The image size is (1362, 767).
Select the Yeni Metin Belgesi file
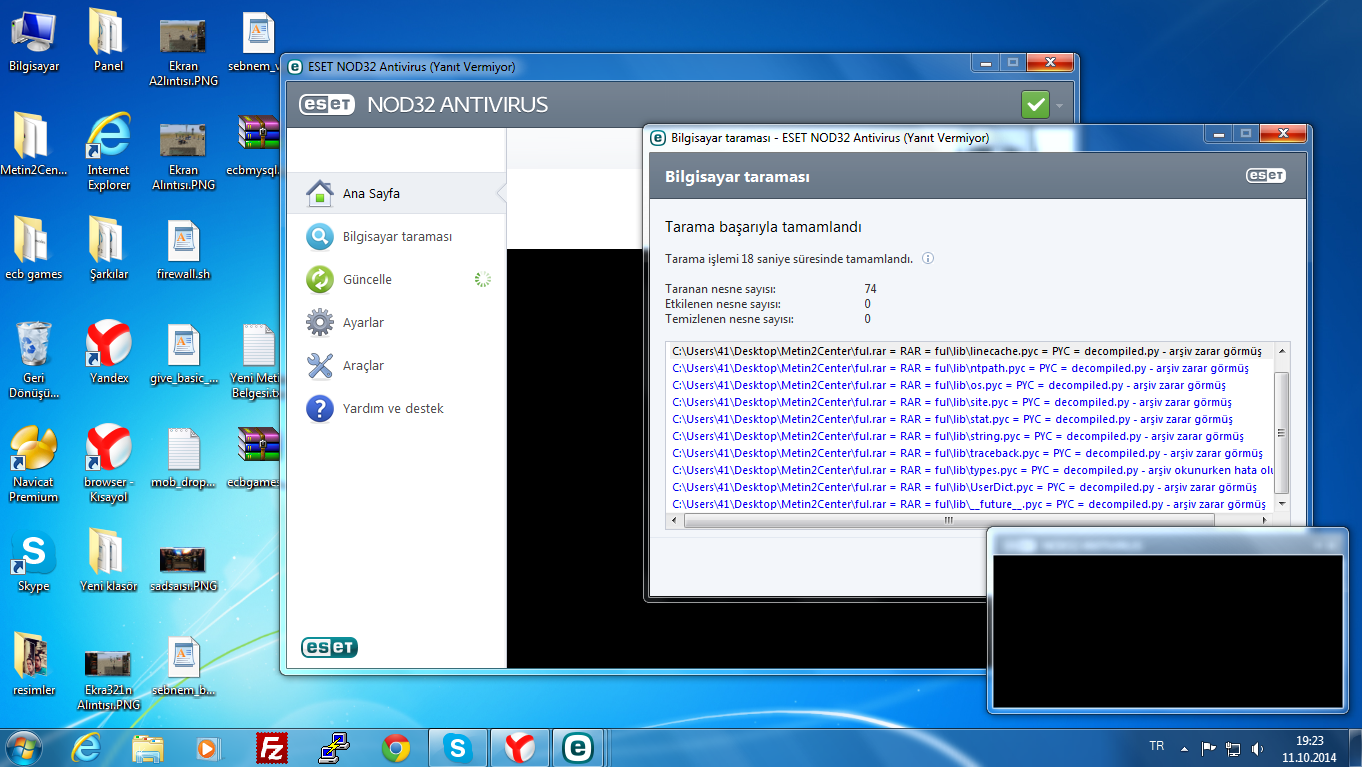click(258, 360)
